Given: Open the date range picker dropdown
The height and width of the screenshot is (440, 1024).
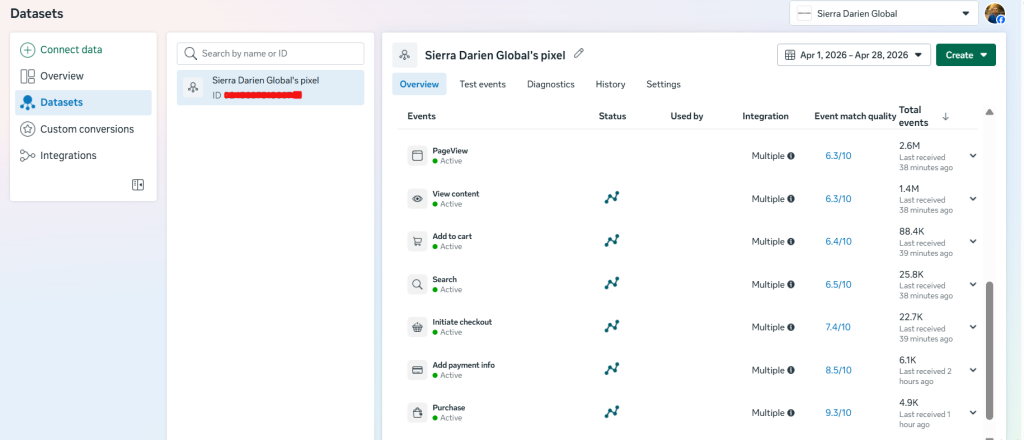Looking at the screenshot, I should pyautogui.click(x=854, y=55).
